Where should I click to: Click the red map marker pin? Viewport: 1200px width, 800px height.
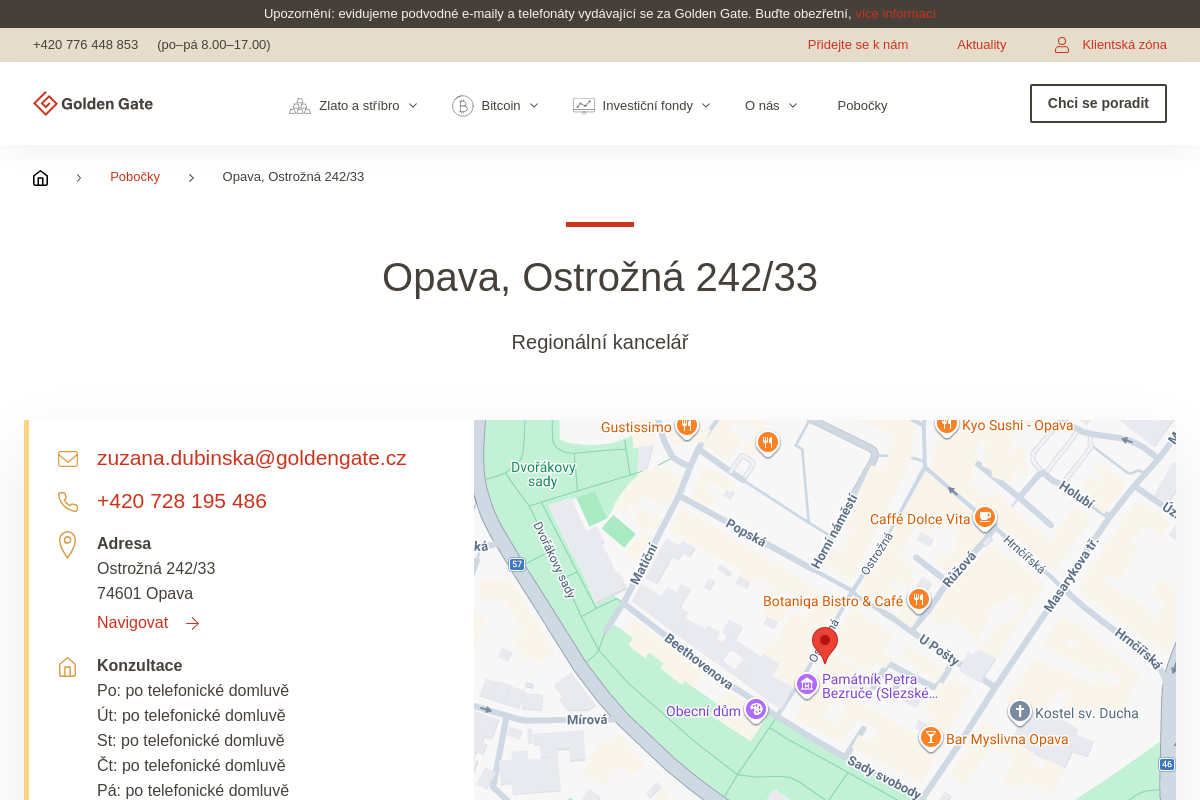click(x=825, y=645)
